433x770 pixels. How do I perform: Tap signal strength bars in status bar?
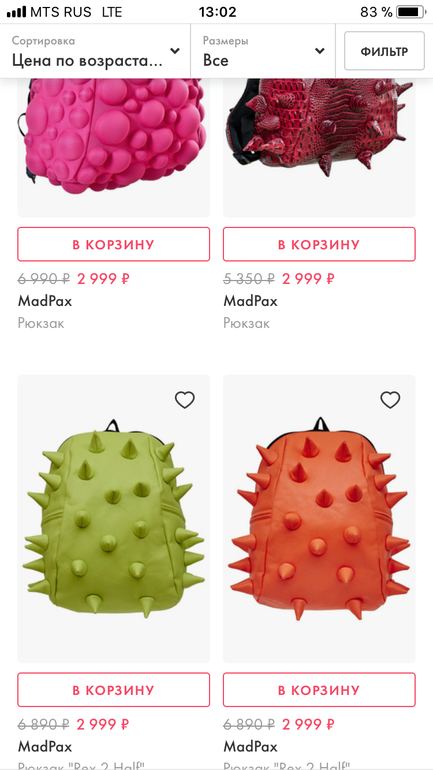point(17,12)
